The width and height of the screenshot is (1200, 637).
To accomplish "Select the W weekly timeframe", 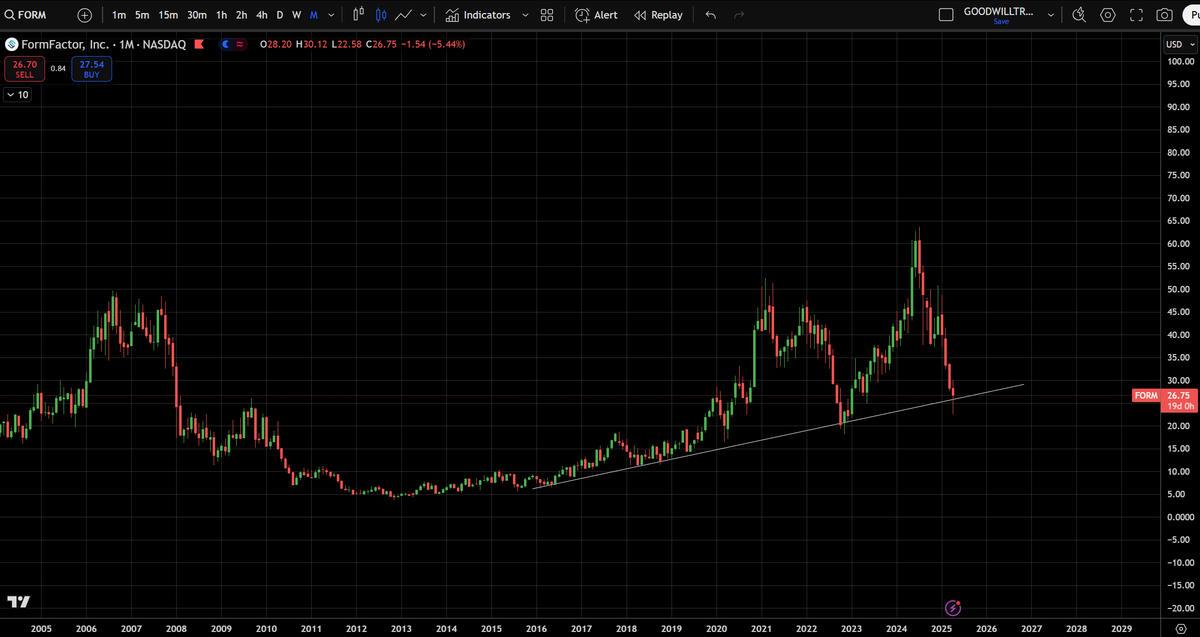I will tap(297, 15).
